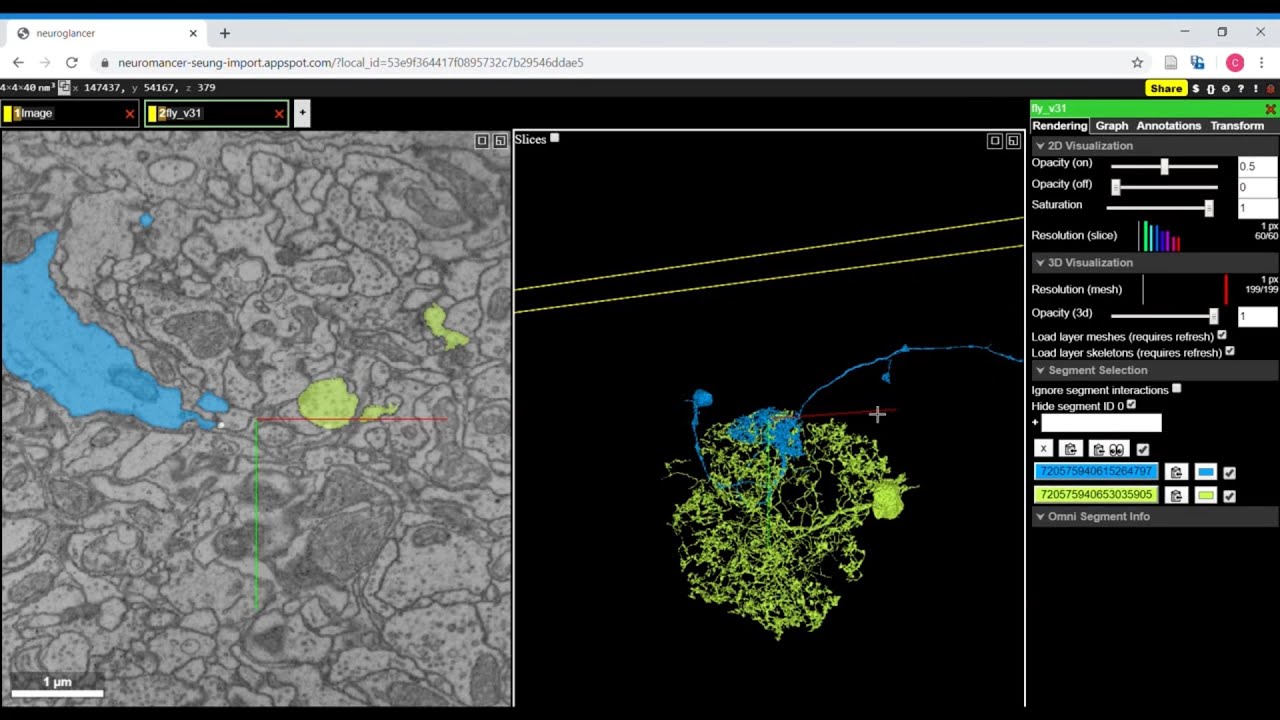Screen dimensions: 1280x720
Task: Toggle visibility of the blue segment
Action: pos(1230,473)
